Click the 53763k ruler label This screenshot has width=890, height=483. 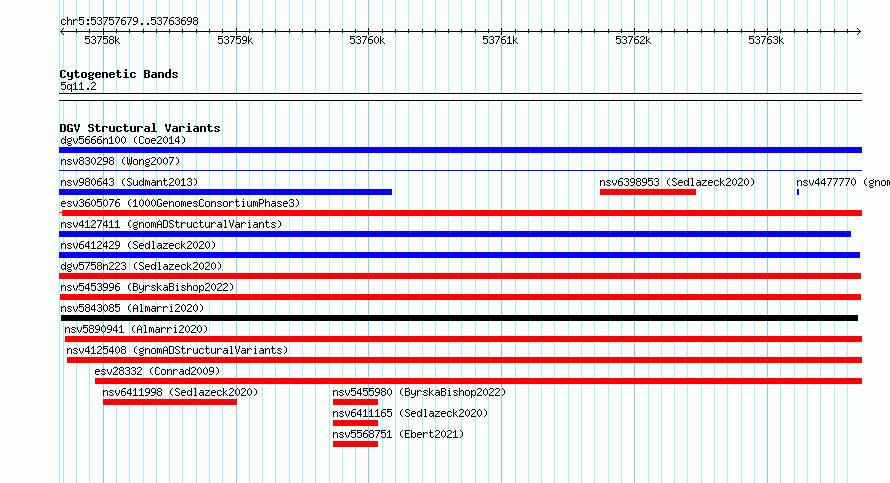coord(766,40)
